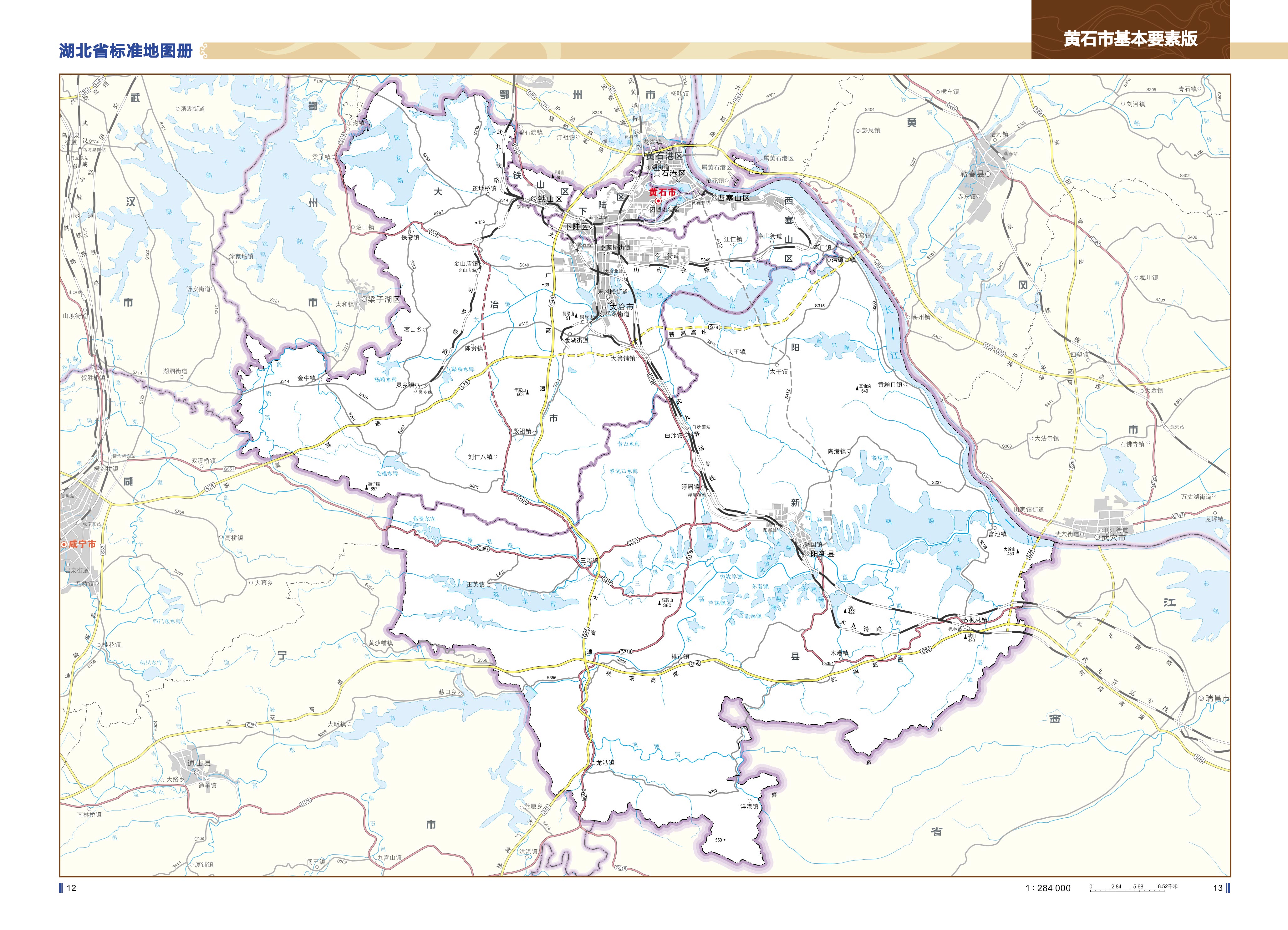Click page number 13
This screenshot has height=930, width=1288.
(x=1218, y=888)
